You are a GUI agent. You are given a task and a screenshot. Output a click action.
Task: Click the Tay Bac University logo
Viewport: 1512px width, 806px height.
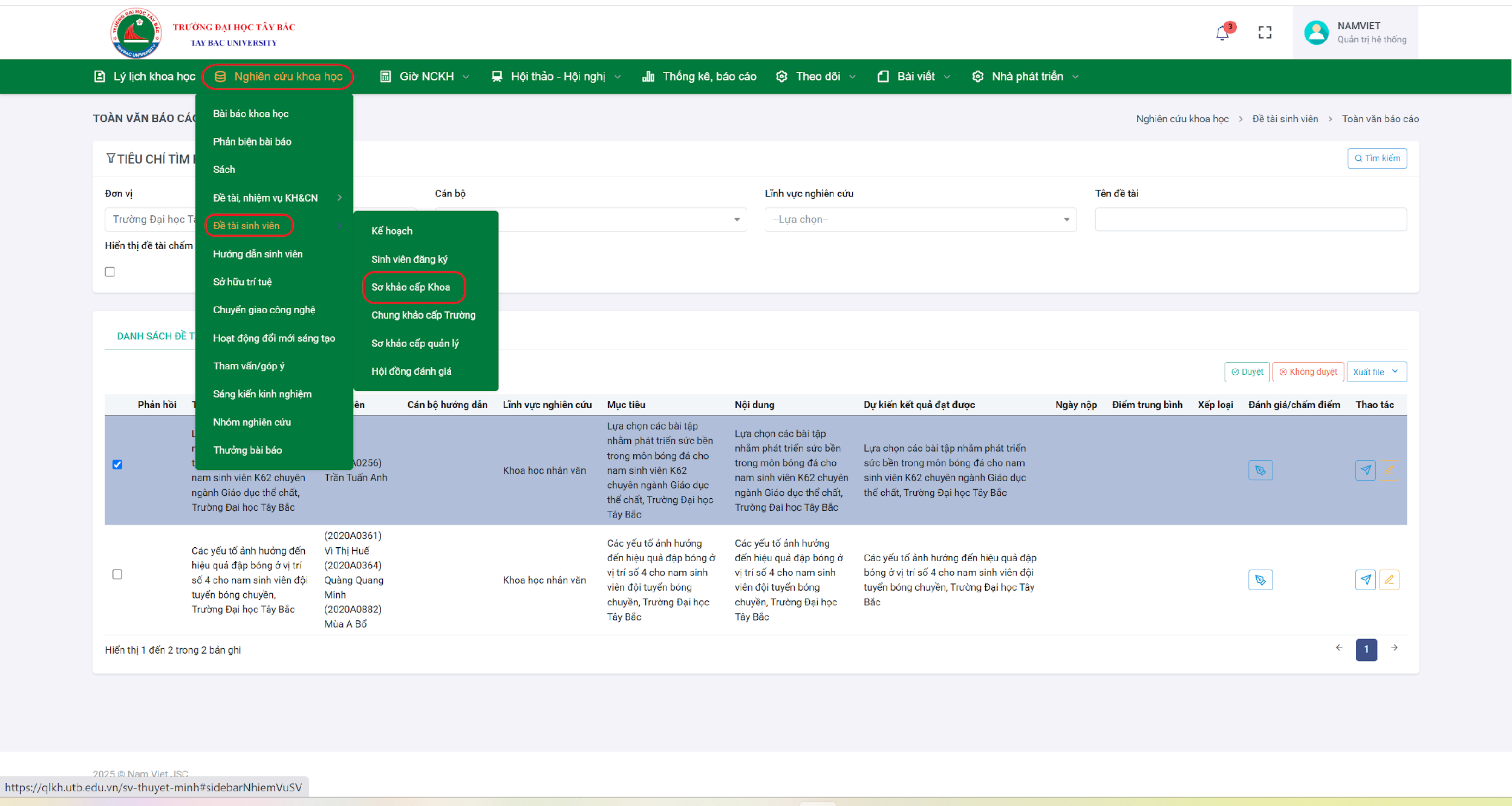click(x=136, y=33)
